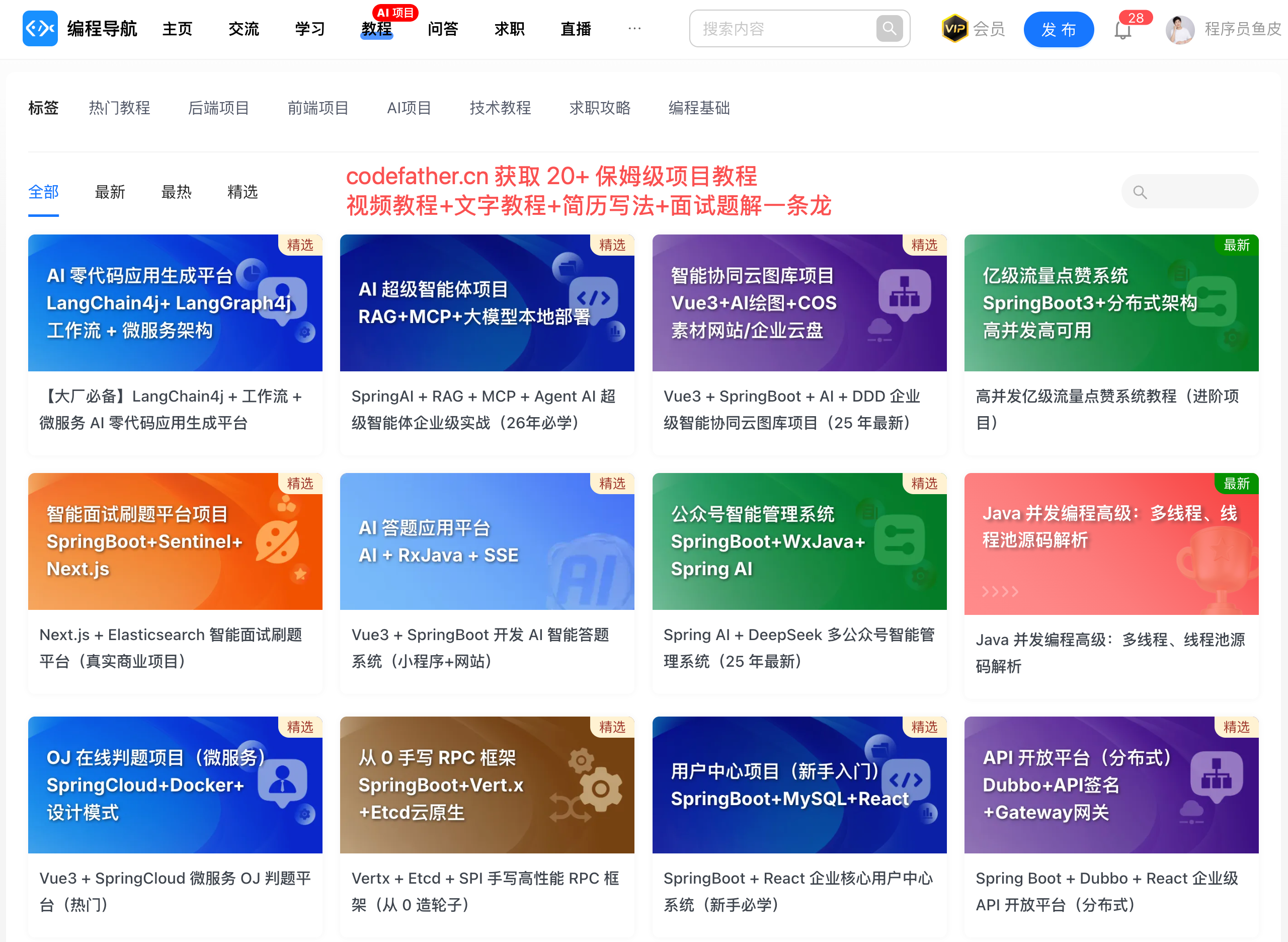Filter by the 后端项目 tag
1288x942 pixels.
(218, 108)
